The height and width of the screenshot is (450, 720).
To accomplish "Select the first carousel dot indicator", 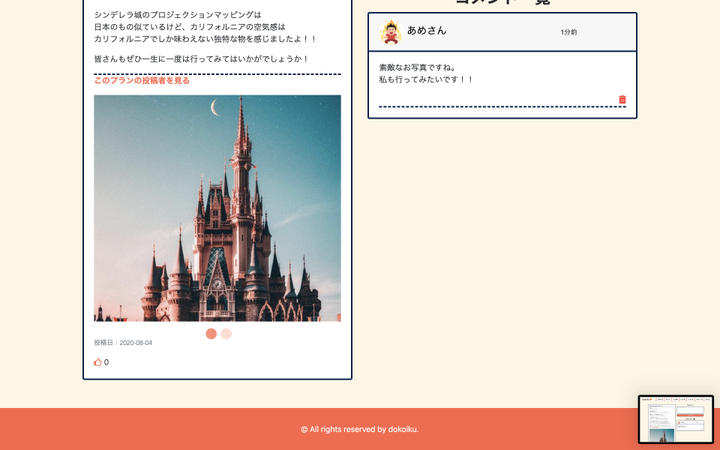I will point(211,334).
